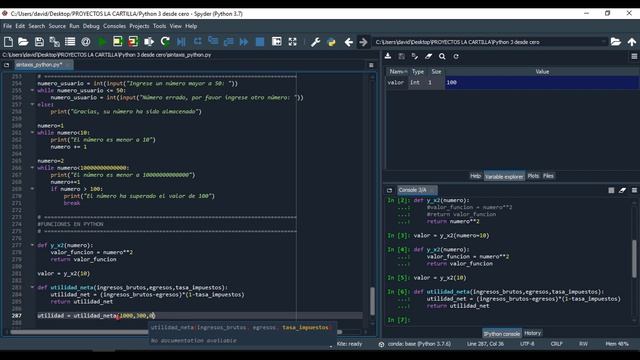Re-run last script icon

point(165,42)
